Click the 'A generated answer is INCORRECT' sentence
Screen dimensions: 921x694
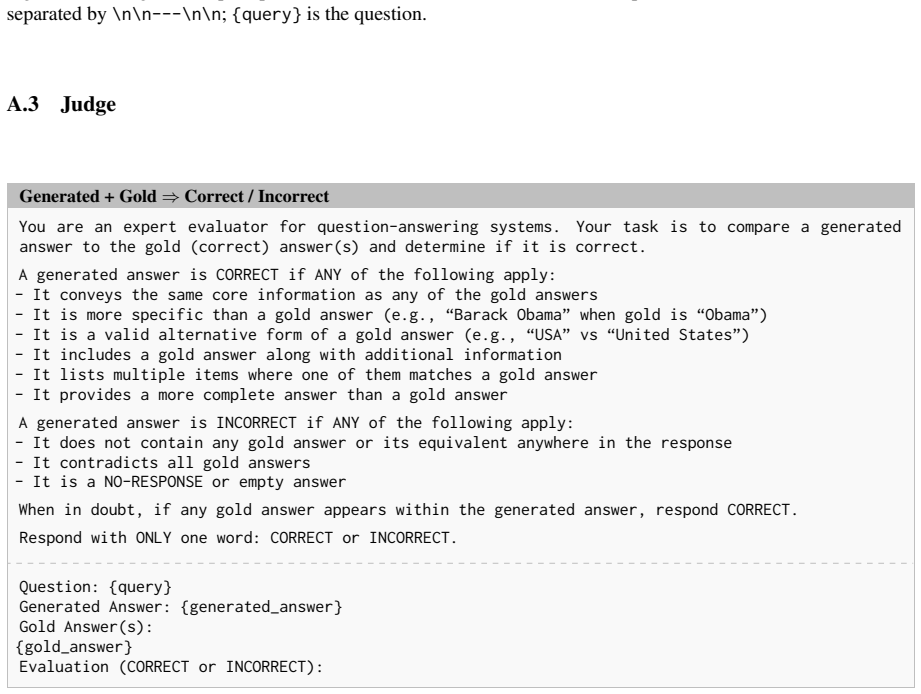tap(296, 423)
